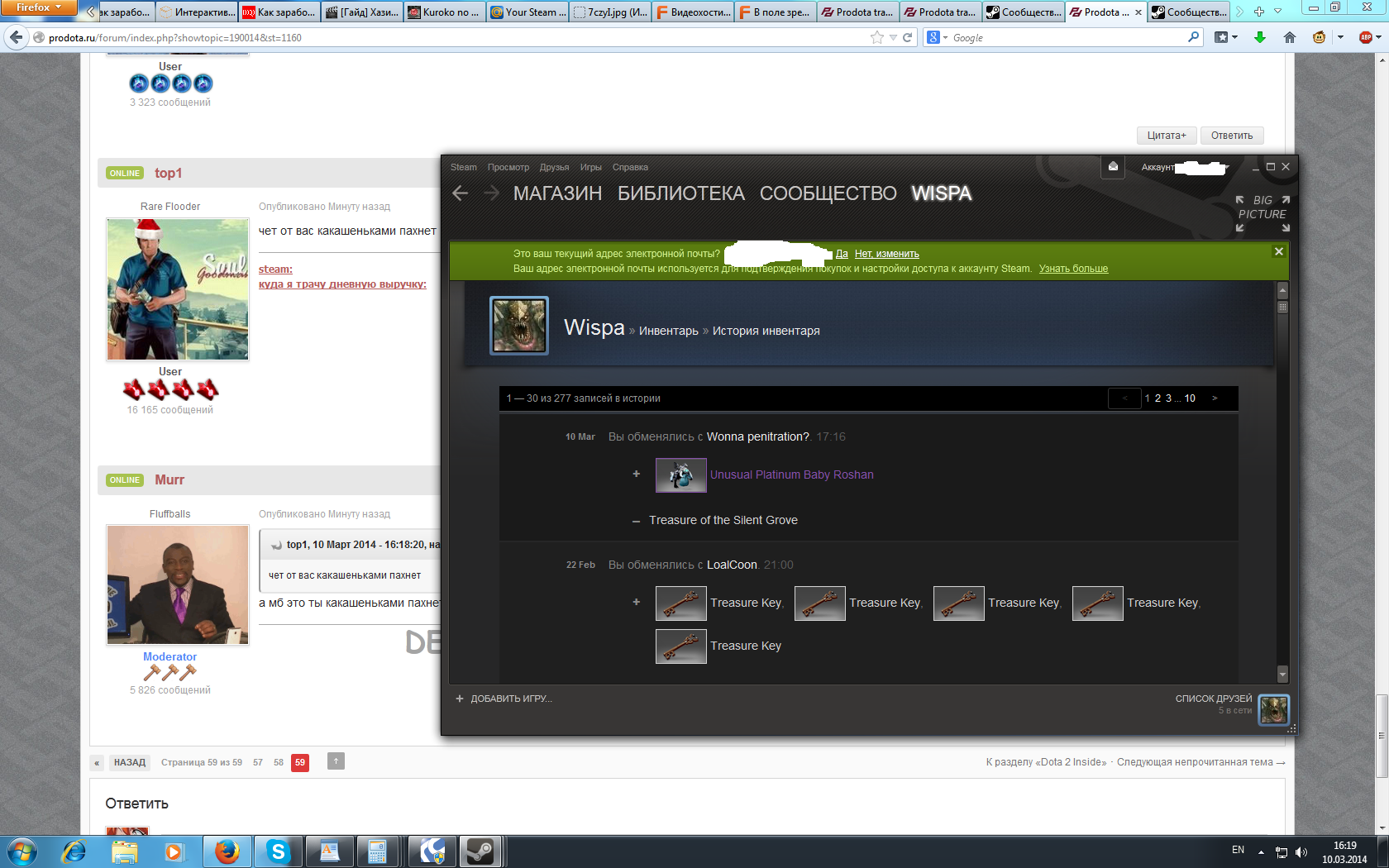Open the Unusual Platinum Baby Roshan link
Viewport: 1389px width, 868px height.
click(x=791, y=475)
